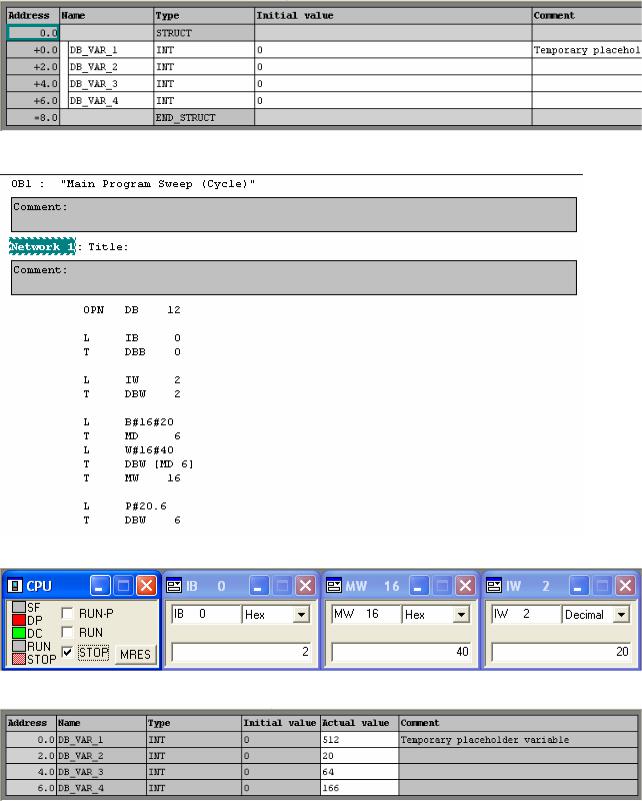Image resolution: width=642 pixels, height=801 pixels.
Task: Click the MW 16 value field showing 40
Action: coord(401,652)
